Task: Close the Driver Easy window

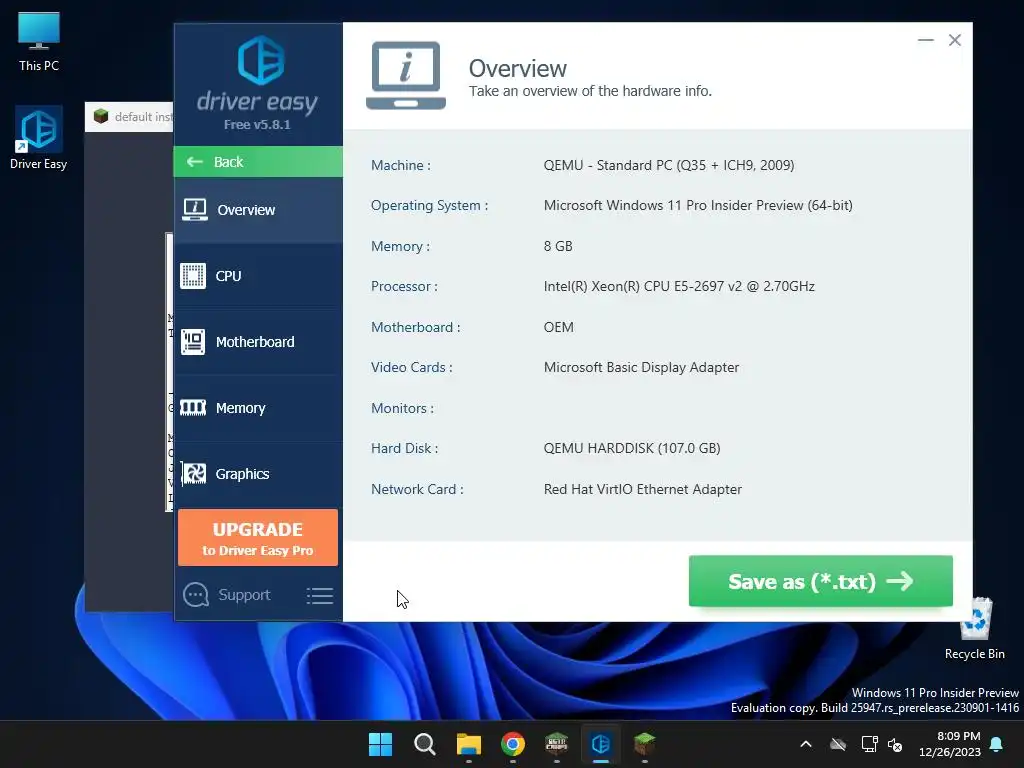Action: (x=955, y=40)
